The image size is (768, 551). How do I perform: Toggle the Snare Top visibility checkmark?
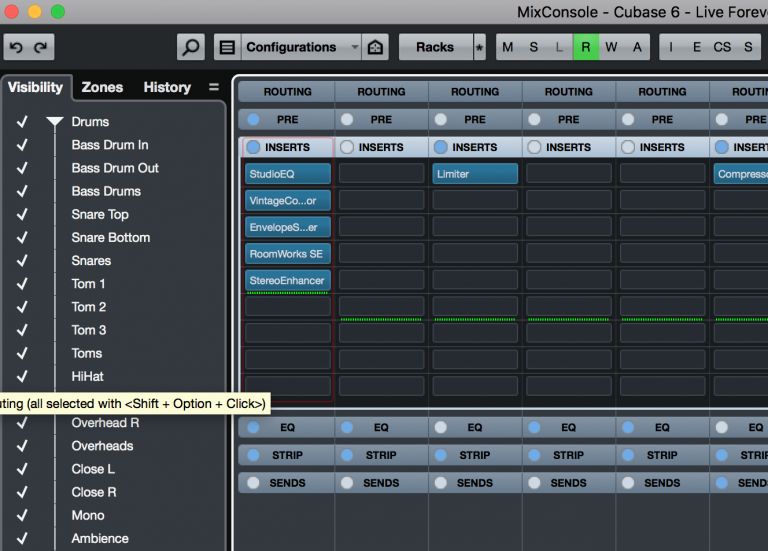click(x=22, y=215)
